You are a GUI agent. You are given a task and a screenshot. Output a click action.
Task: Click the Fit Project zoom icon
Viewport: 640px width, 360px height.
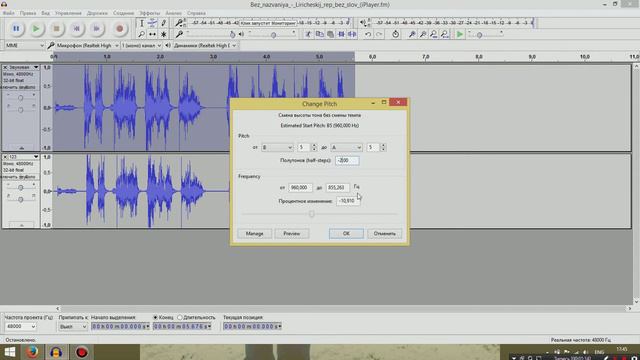point(445,34)
